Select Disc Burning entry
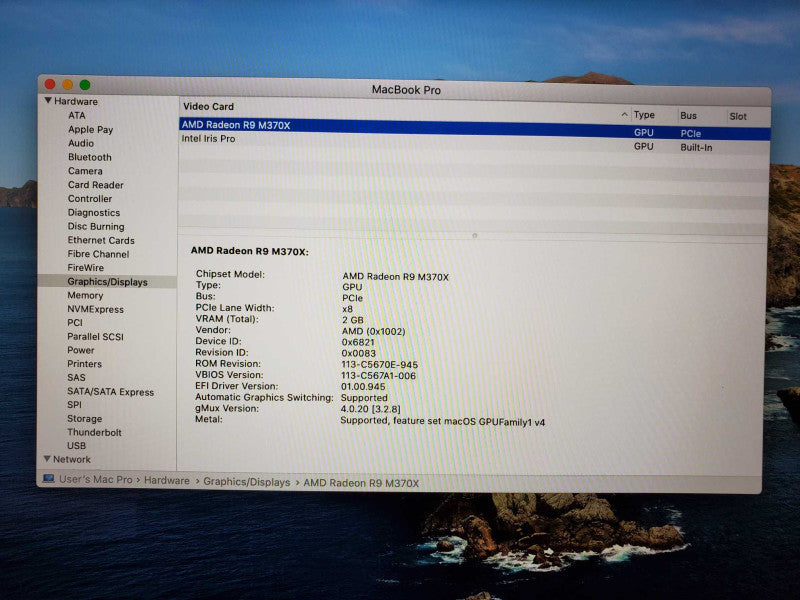 (96, 226)
